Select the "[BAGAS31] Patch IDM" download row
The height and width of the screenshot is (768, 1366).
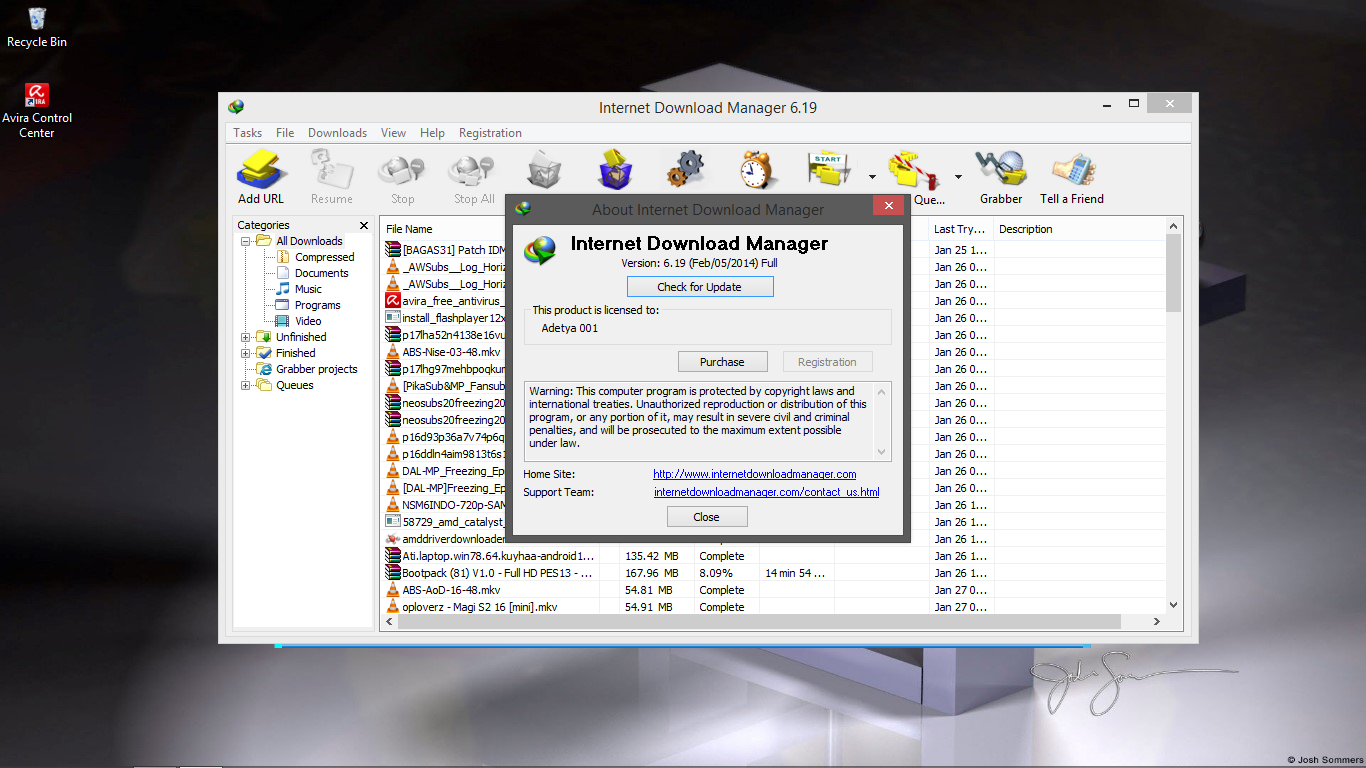click(445, 250)
